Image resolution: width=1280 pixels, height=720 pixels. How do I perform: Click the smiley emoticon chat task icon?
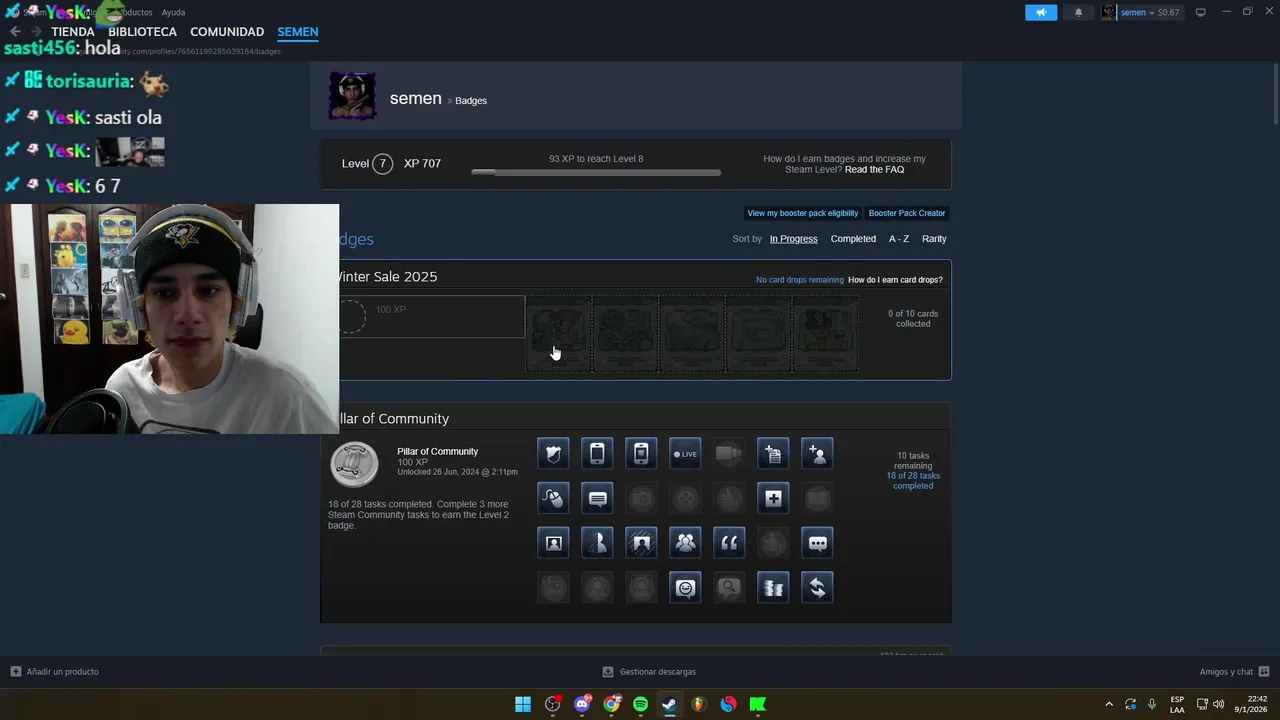685,588
